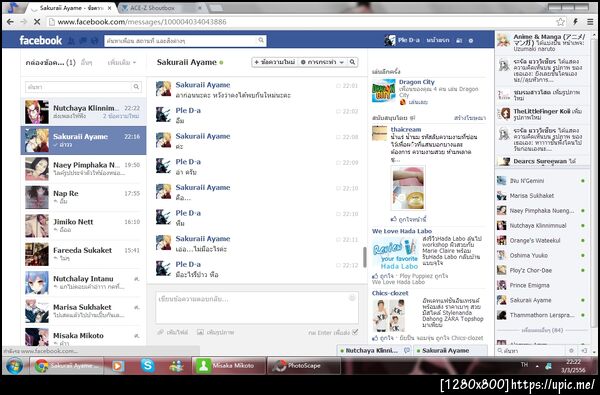Open Fareeda Sukaket conversation
The width and height of the screenshot is (600, 395).
pyautogui.click(x=83, y=254)
